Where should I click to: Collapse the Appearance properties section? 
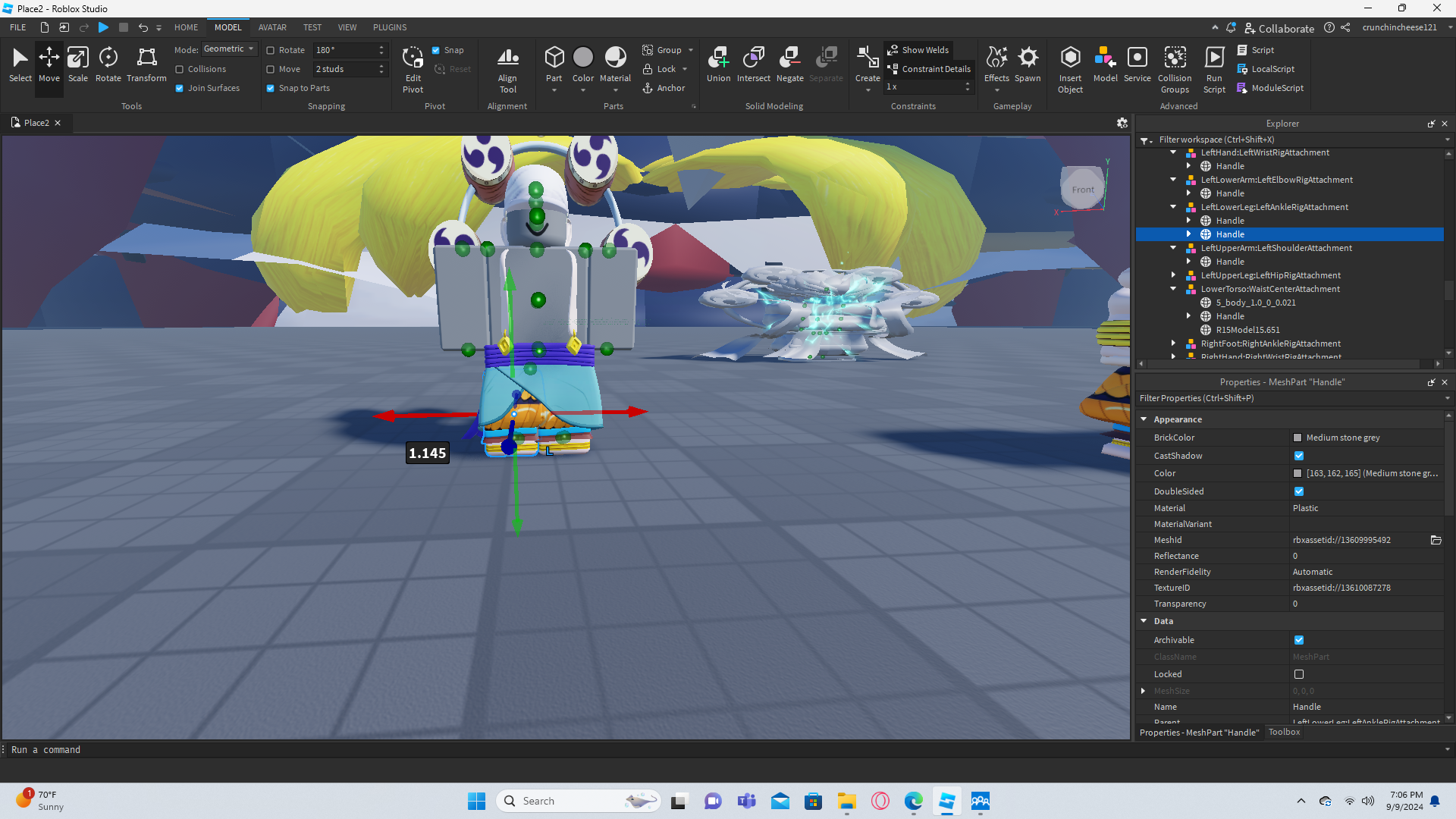tap(1144, 419)
